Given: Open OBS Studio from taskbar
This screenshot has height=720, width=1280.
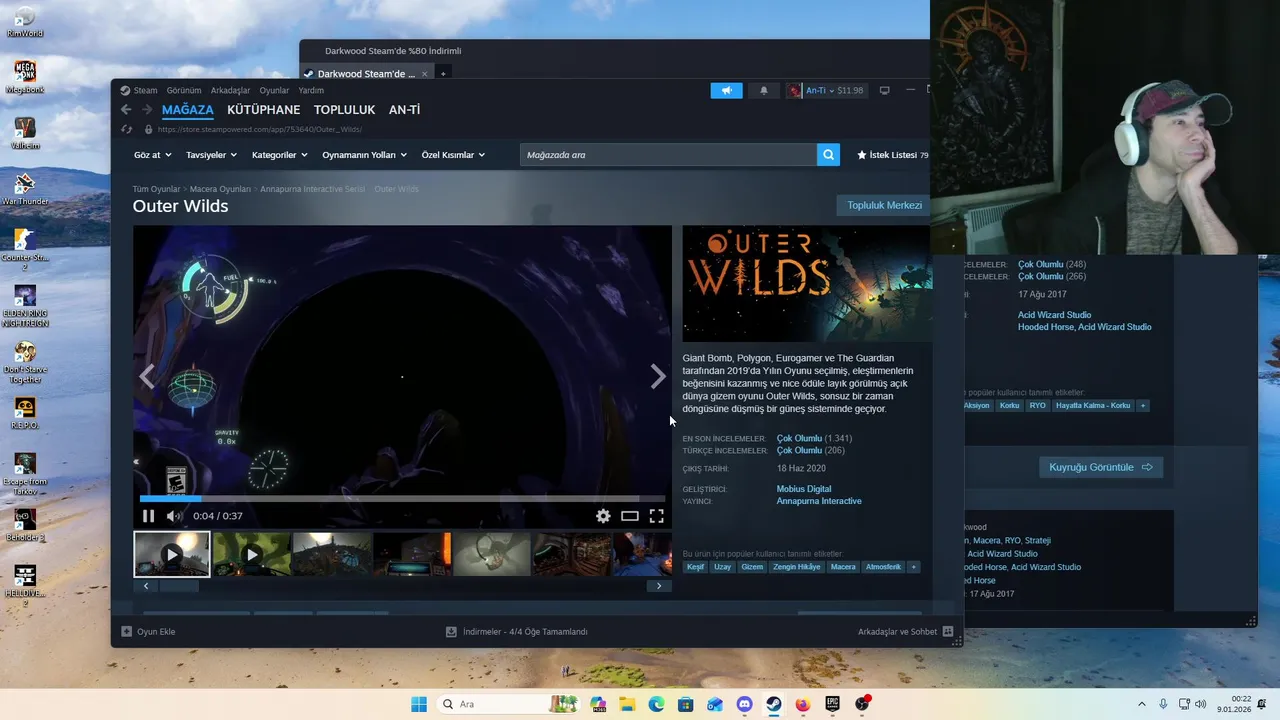Looking at the screenshot, I should click(x=862, y=704).
